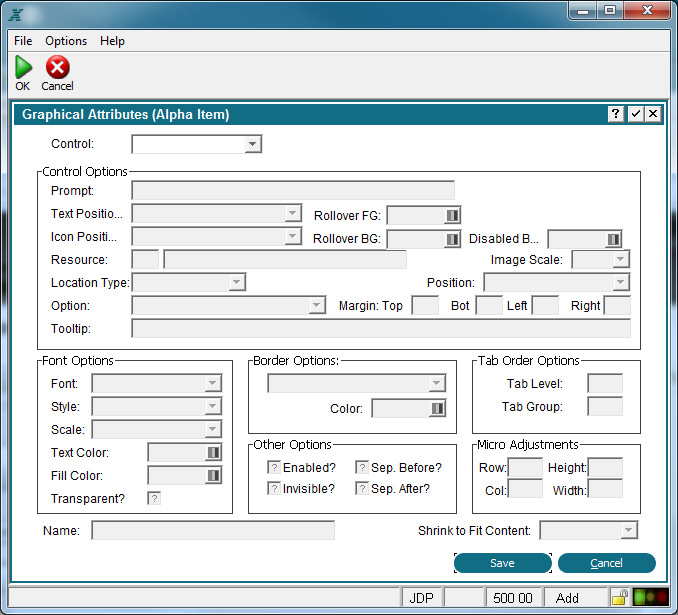This screenshot has width=678, height=615.
Task: Expand the Location Type dropdown
Action: 237,282
